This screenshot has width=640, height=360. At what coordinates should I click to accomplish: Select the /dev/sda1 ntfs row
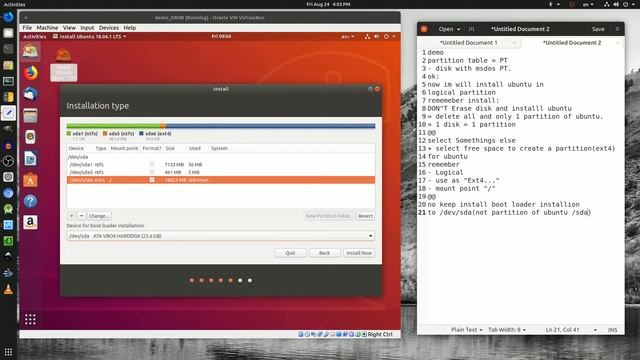220,164
